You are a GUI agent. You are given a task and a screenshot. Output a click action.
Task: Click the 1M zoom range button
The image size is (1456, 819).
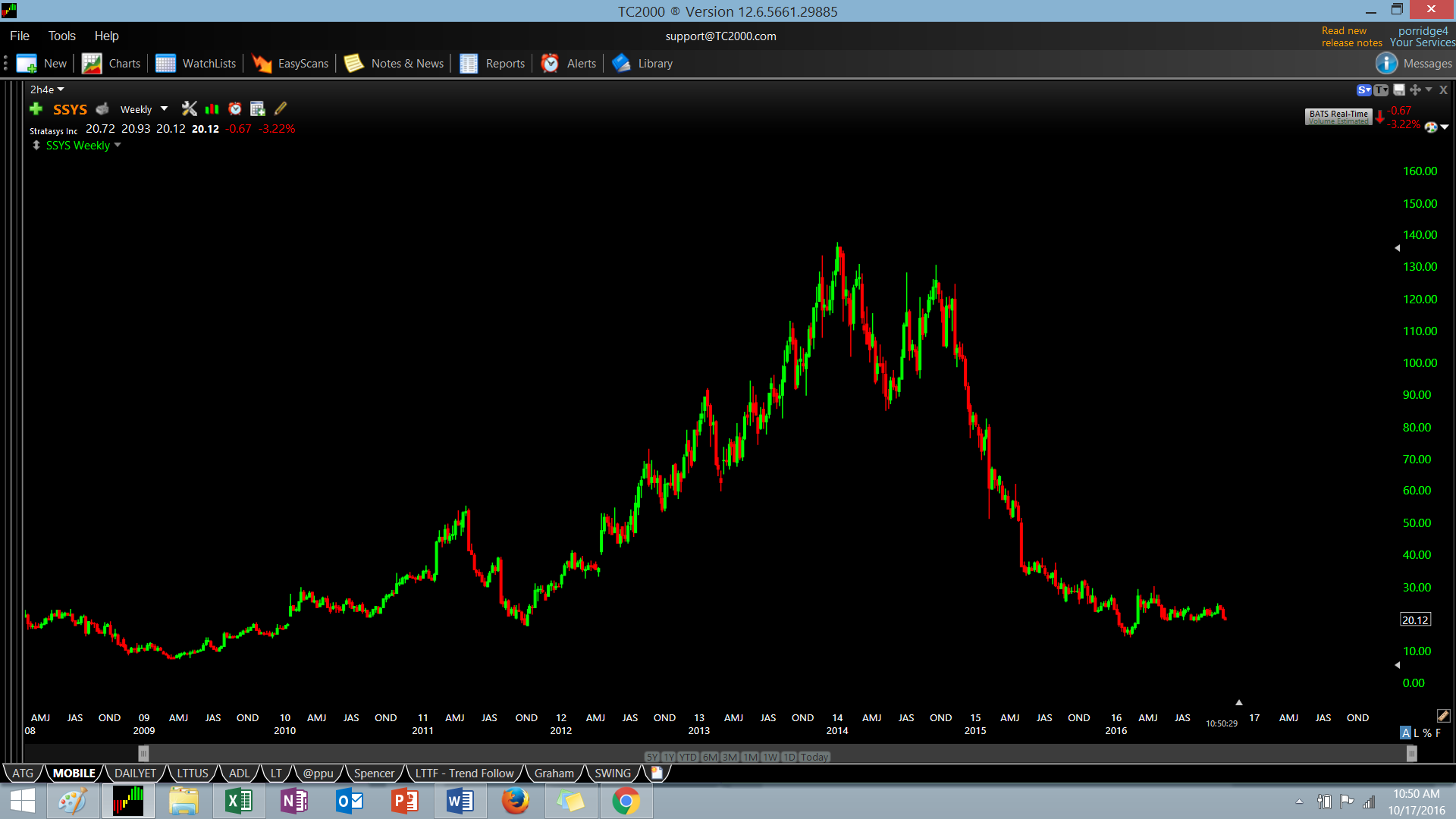[x=750, y=757]
